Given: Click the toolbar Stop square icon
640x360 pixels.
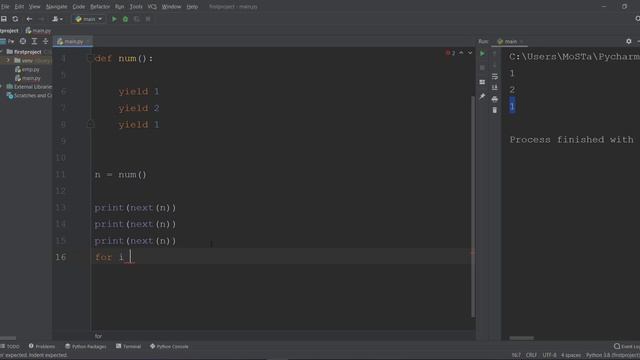Looking at the screenshot, I should [x=148, y=19].
